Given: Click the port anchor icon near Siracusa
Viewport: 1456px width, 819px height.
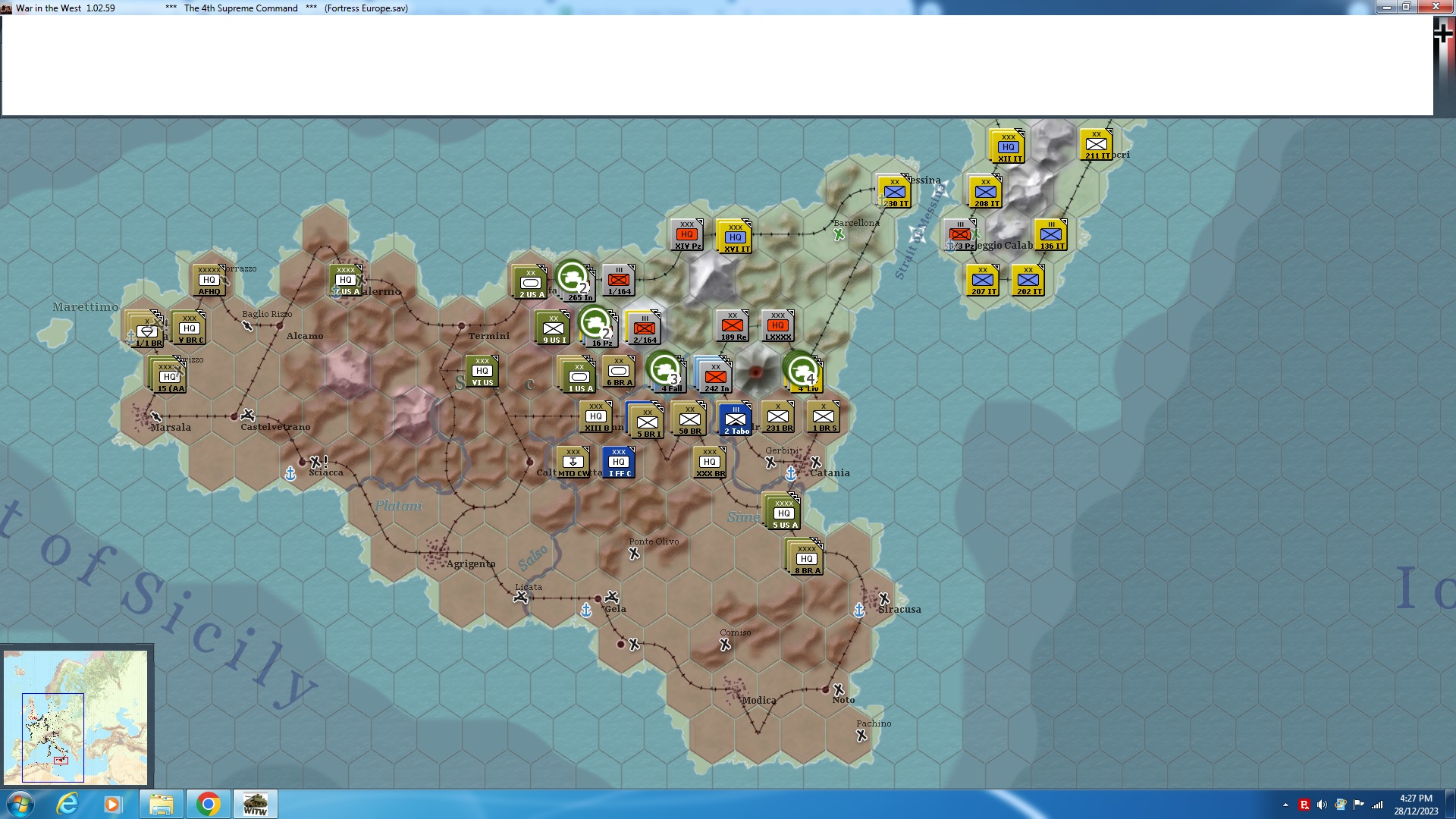Looking at the screenshot, I should tap(859, 610).
